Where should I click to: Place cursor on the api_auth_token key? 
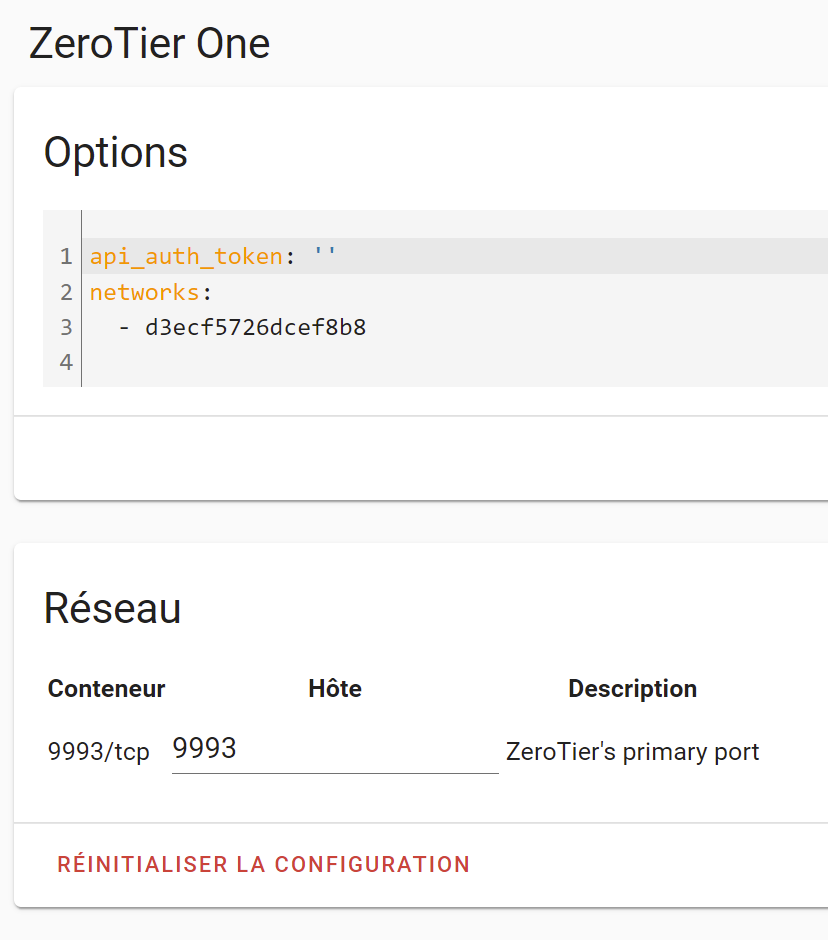click(186, 257)
